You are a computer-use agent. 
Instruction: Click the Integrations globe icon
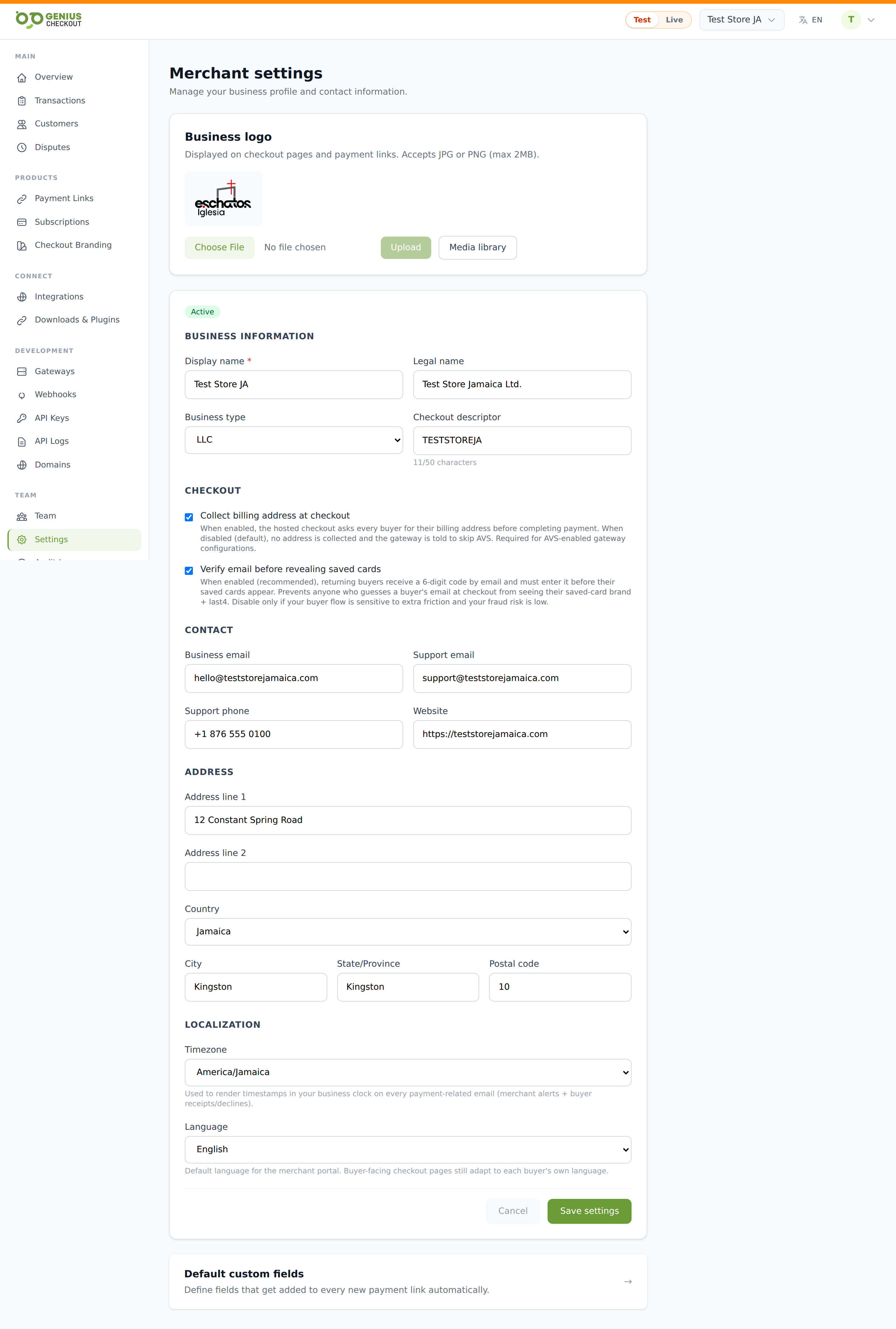tap(22, 297)
